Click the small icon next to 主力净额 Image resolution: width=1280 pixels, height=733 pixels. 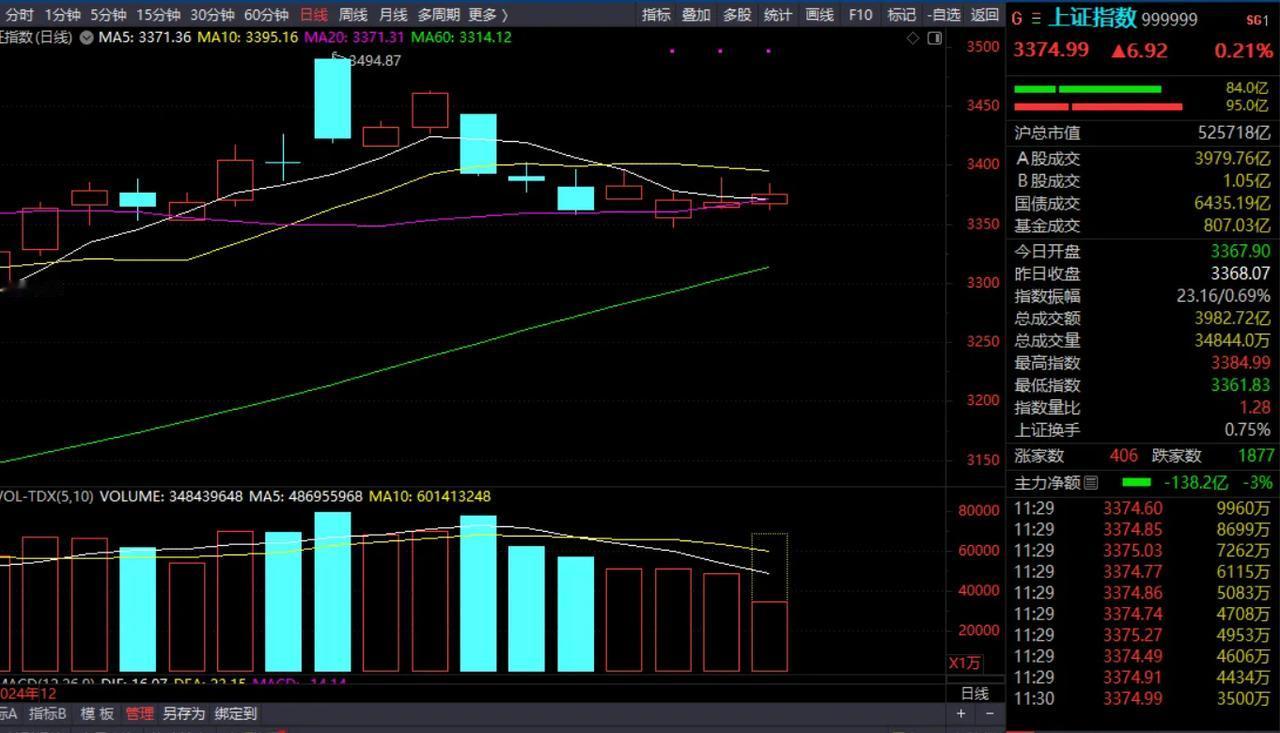click(x=1091, y=483)
